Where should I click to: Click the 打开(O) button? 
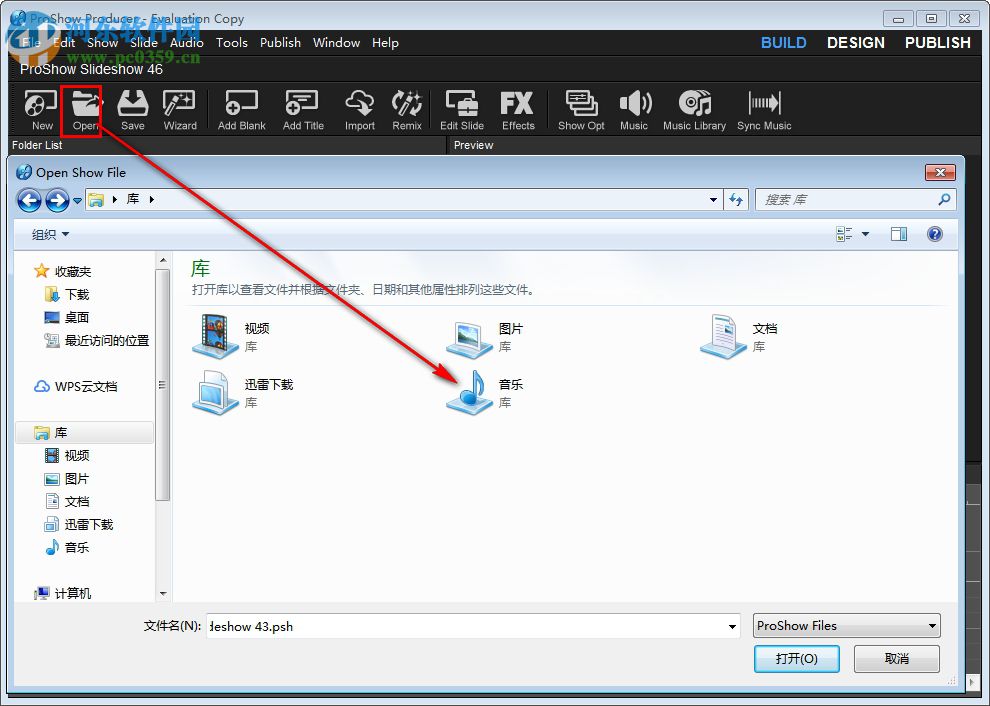[796, 658]
